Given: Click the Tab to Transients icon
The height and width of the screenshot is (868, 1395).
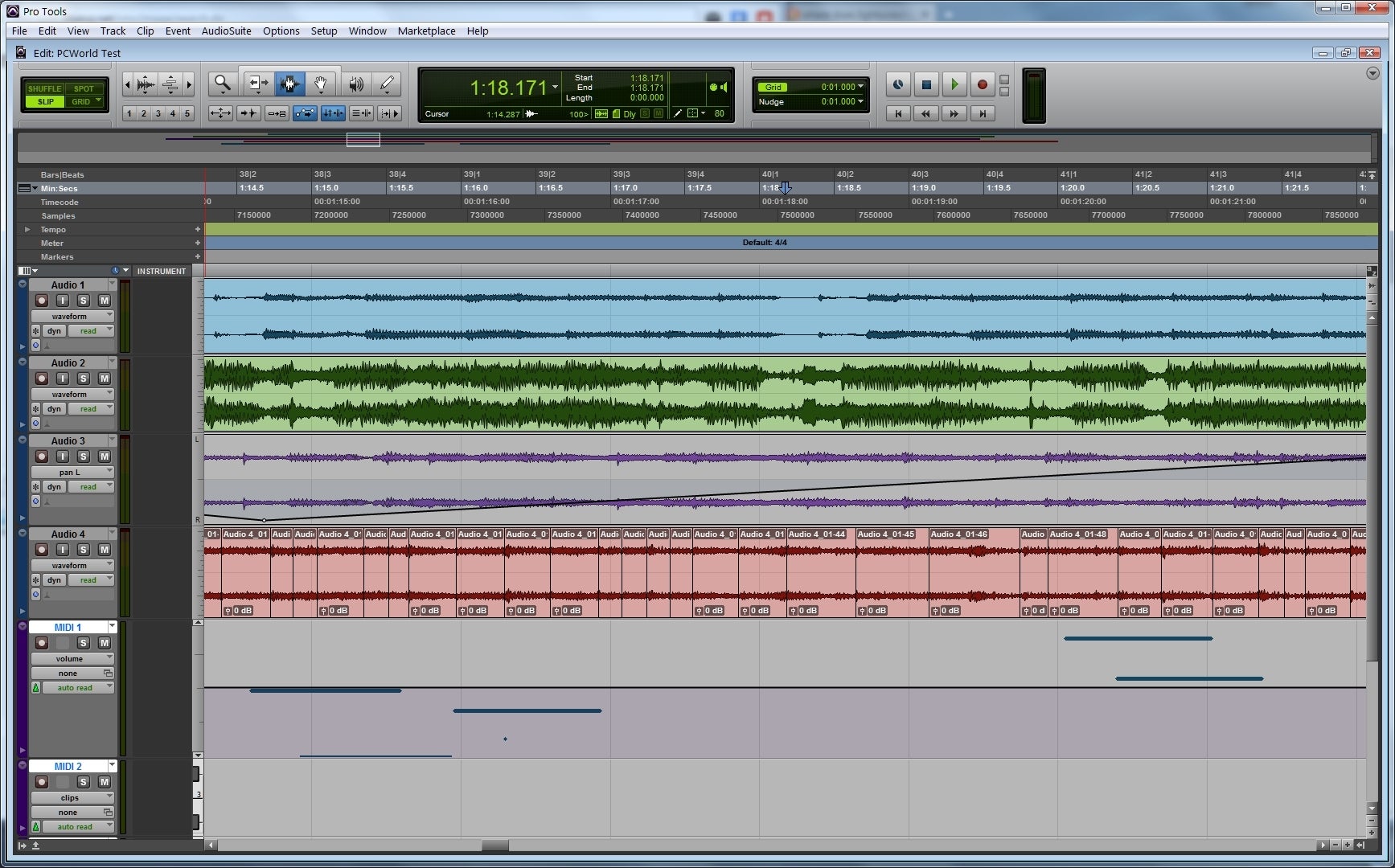Looking at the screenshot, I should (248, 113).
